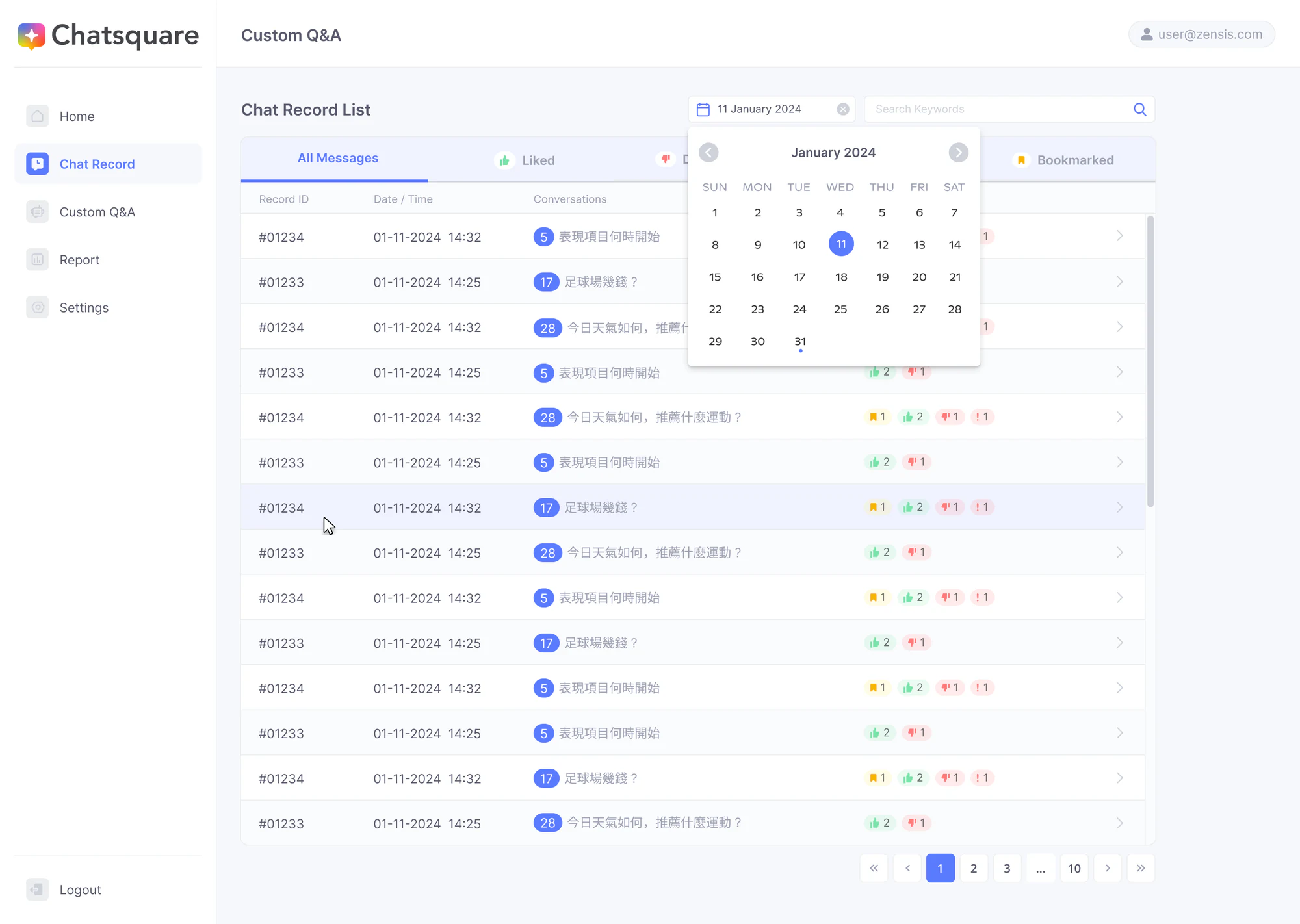
Task: Click thumbs-down badge in last row
Action: point(916,823)
